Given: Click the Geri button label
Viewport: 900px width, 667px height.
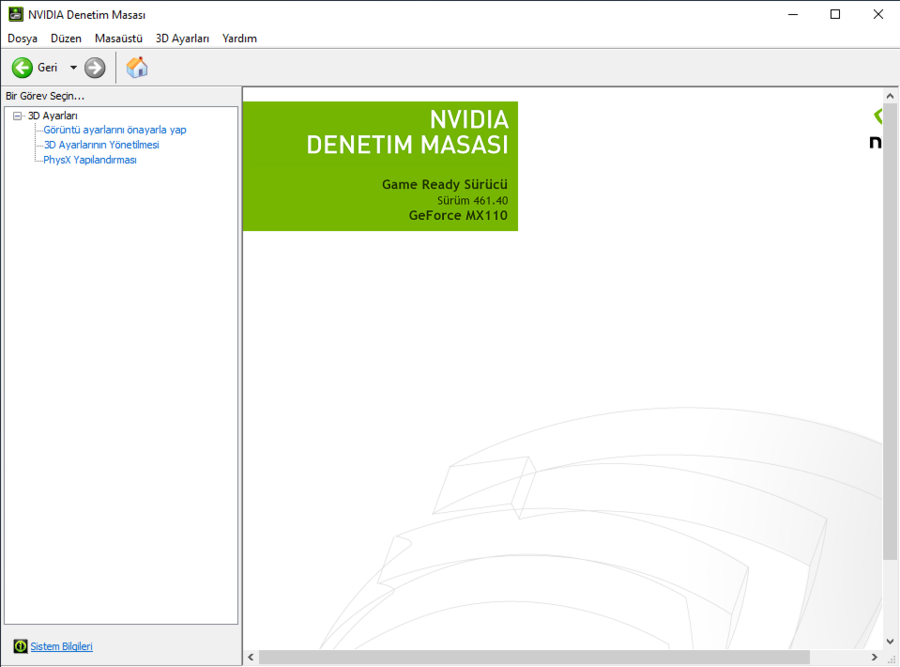Looking at the screenshot, I should pos(48,68).
